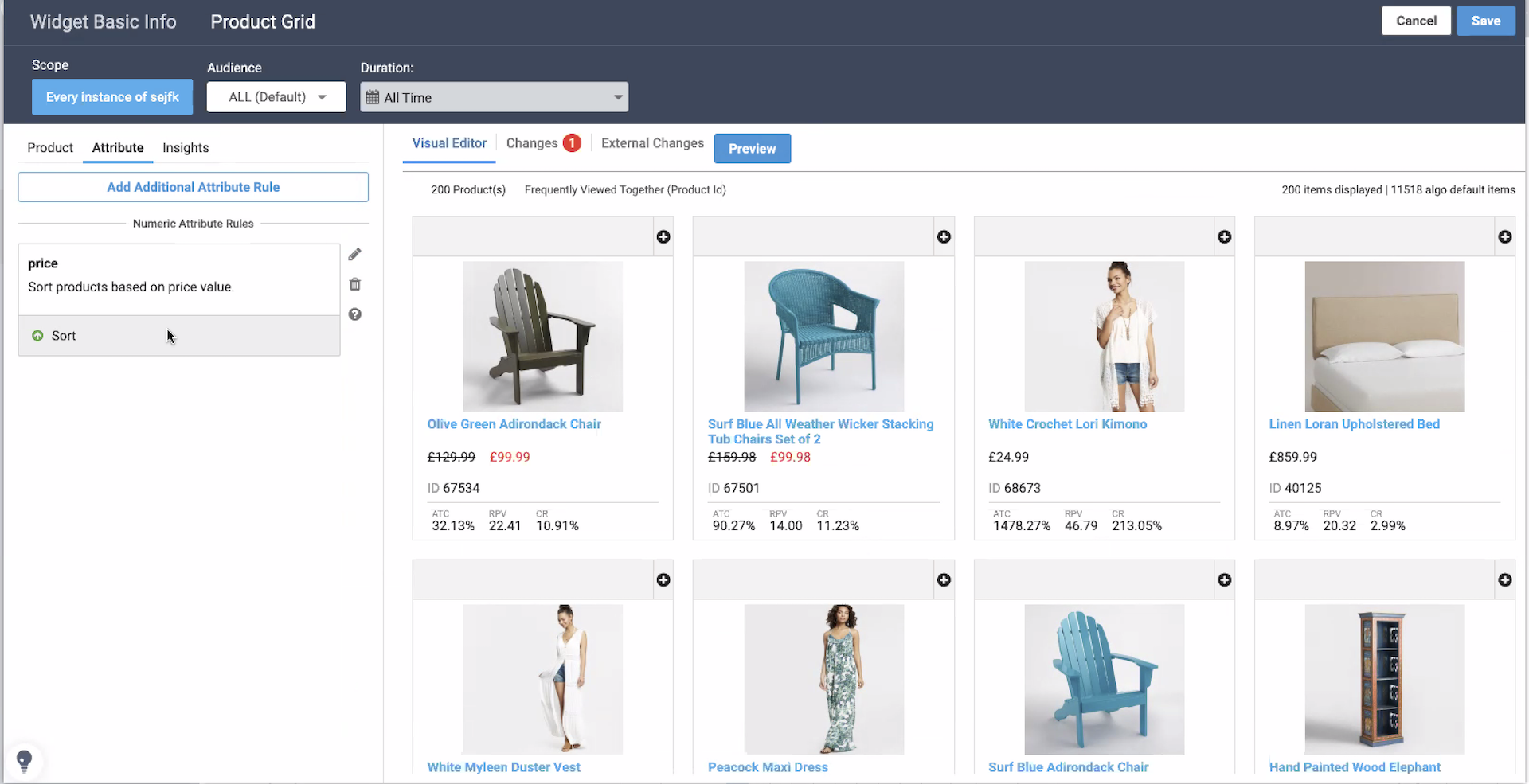Click Every instance of sejfk scope button

pos(112,97)
